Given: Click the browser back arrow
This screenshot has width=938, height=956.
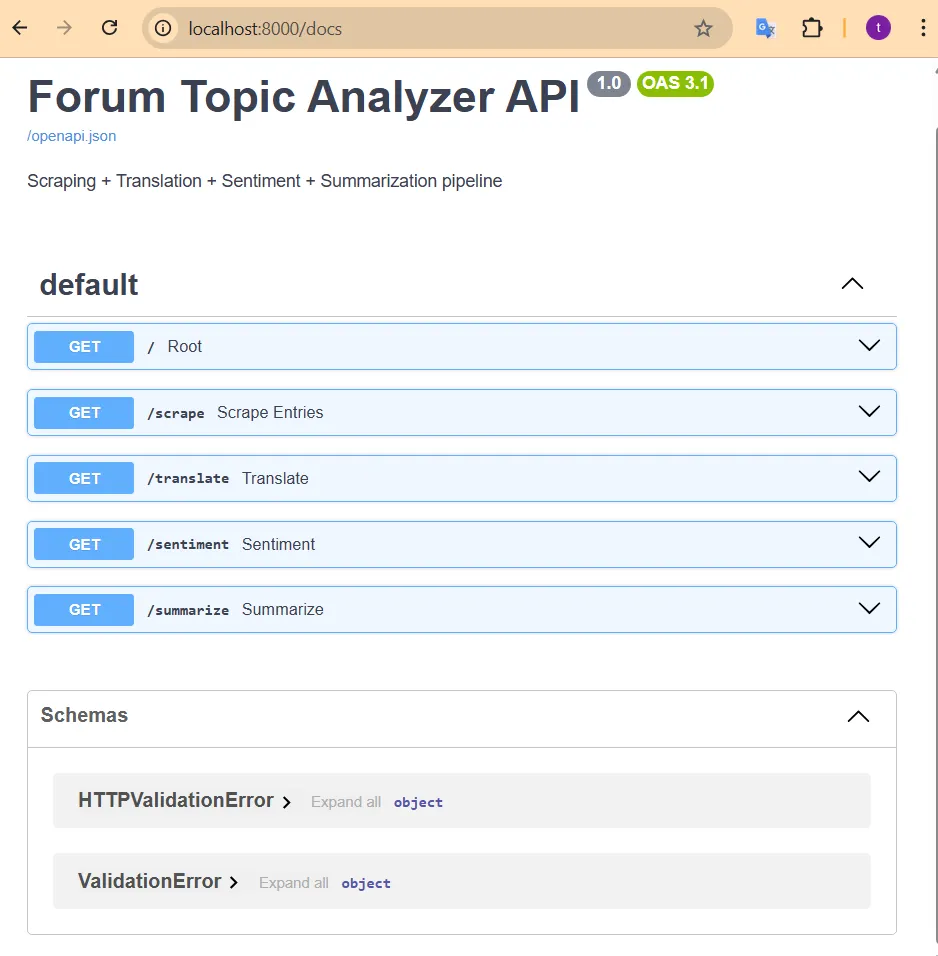Looking at the screenshot, I should tap(20, 28).
